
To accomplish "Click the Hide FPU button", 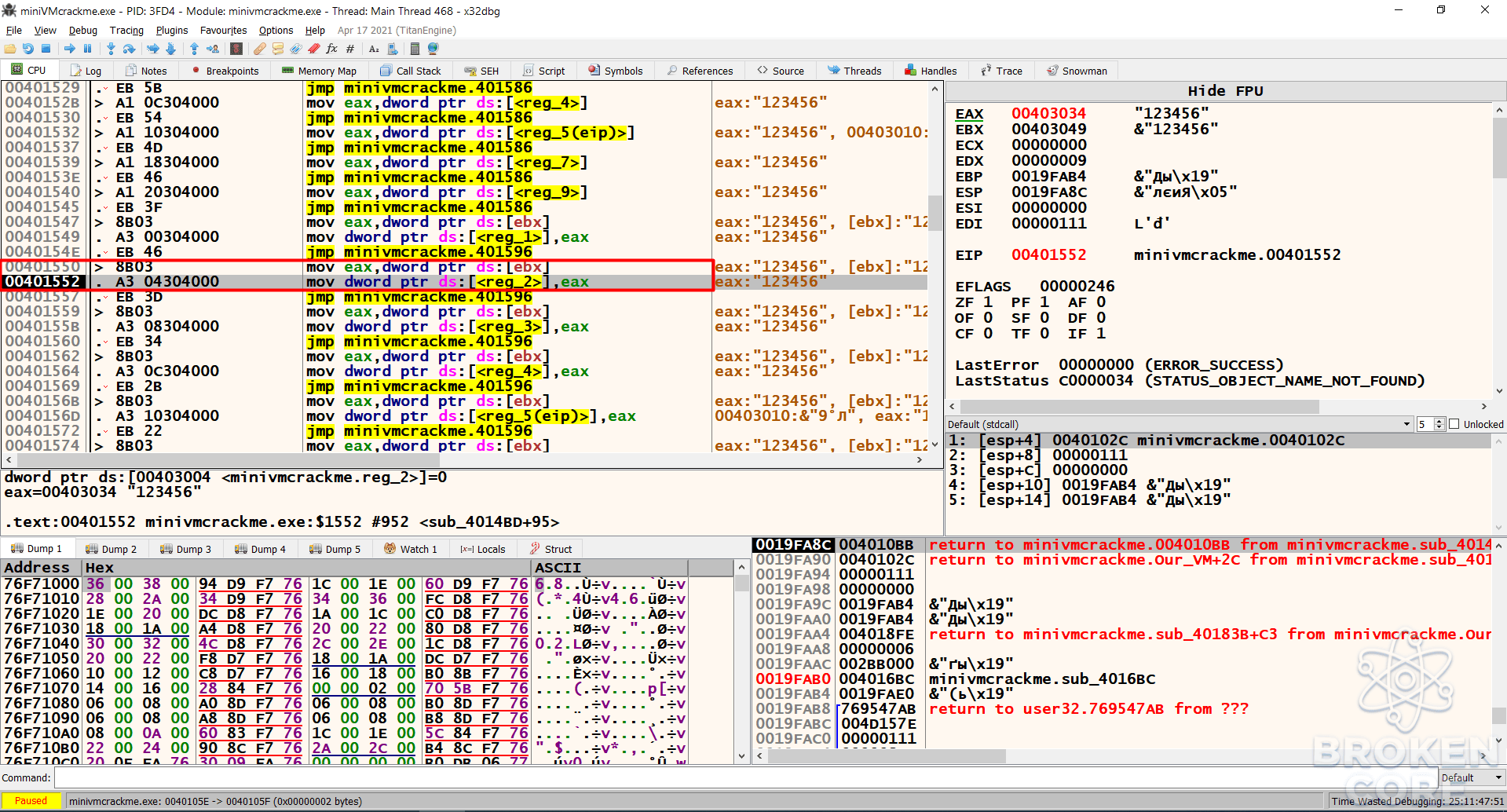I will click(1225, 91).
